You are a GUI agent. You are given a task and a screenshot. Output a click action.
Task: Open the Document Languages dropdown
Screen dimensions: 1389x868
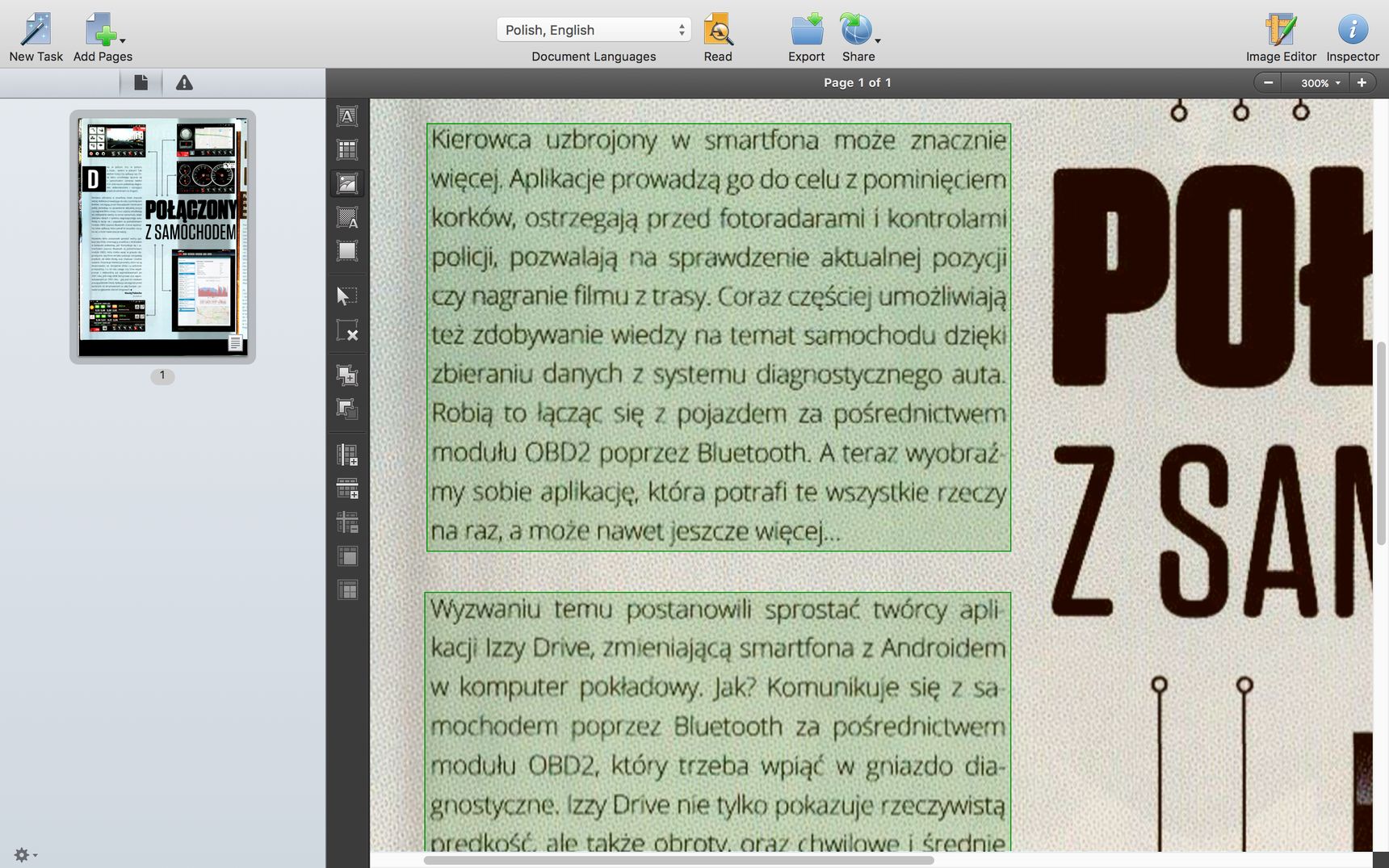pos(594,30)
